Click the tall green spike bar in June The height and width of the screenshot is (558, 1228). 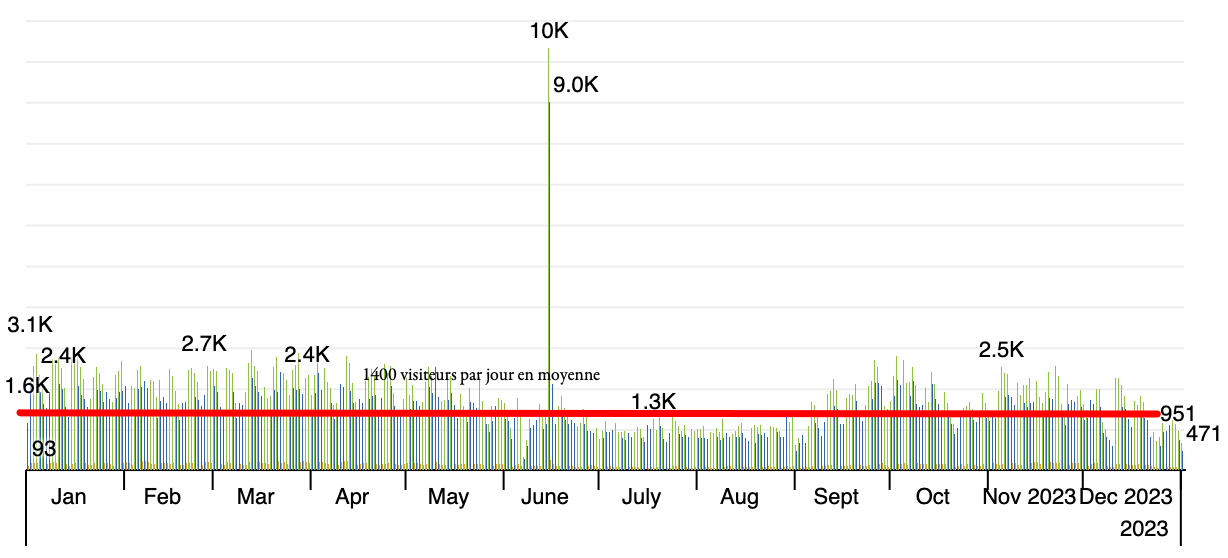(x=549, y=250)
